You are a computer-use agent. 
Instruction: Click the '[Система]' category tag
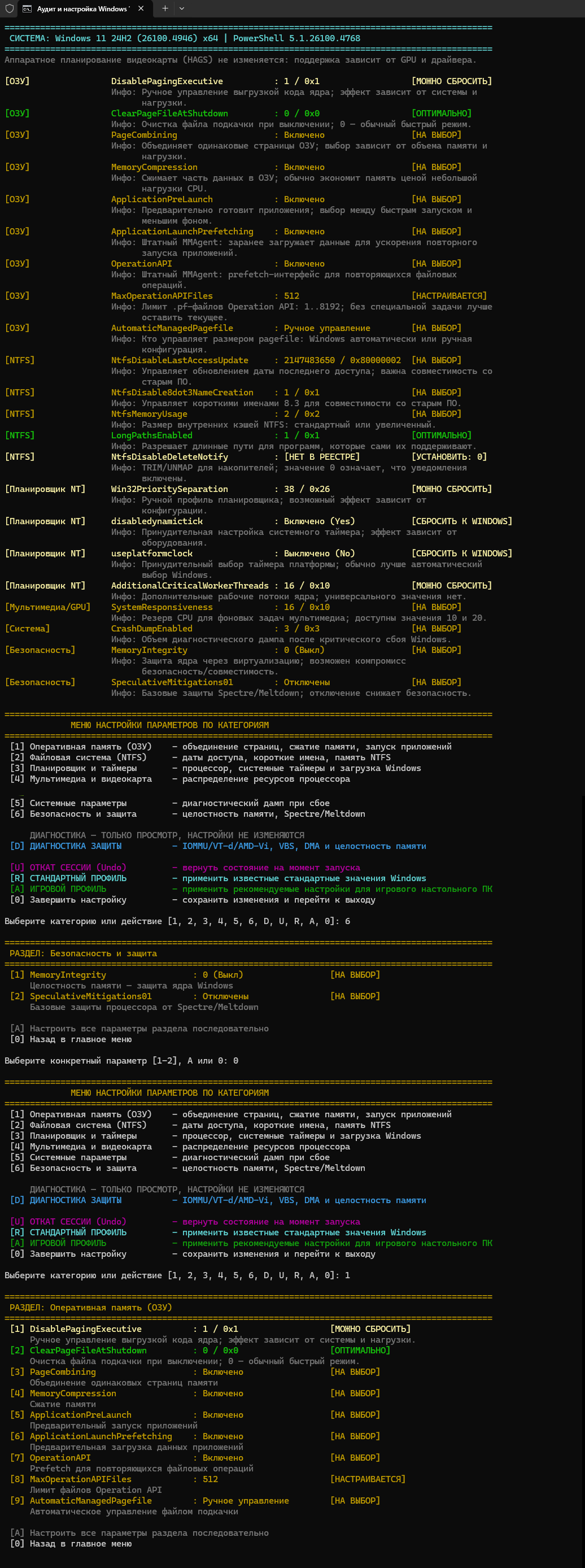(x=27, y=628)
